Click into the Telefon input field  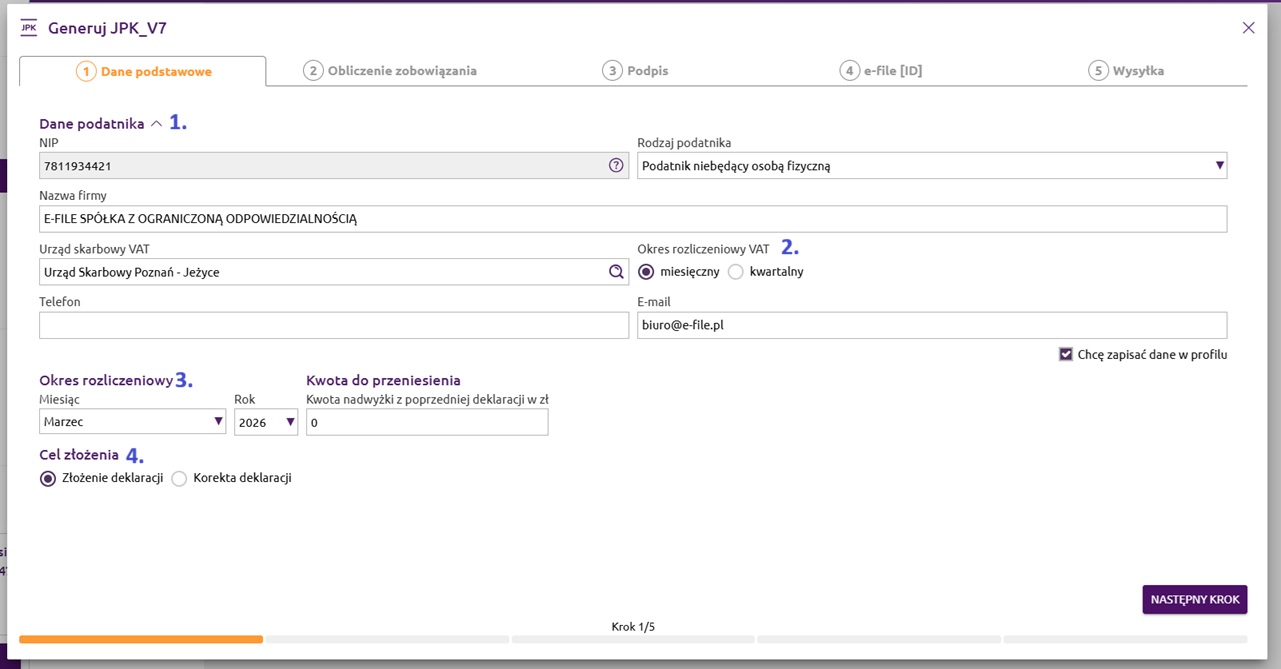[334, 326]
